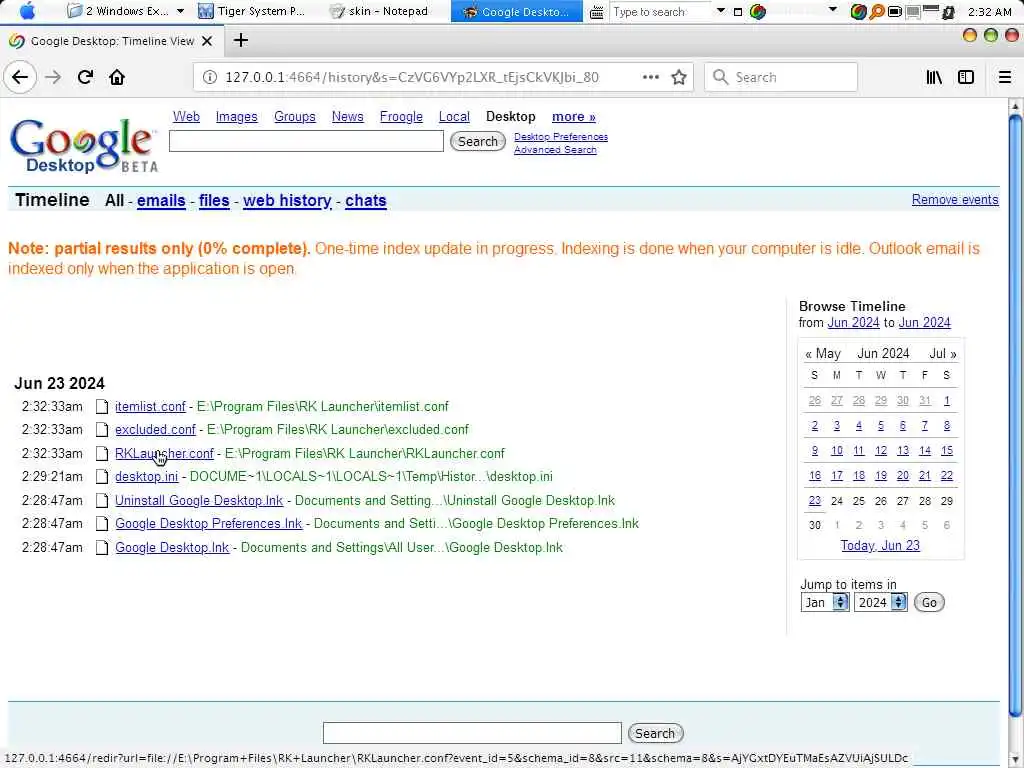
Task: Go back using the browser arrow
Action: 20,77
